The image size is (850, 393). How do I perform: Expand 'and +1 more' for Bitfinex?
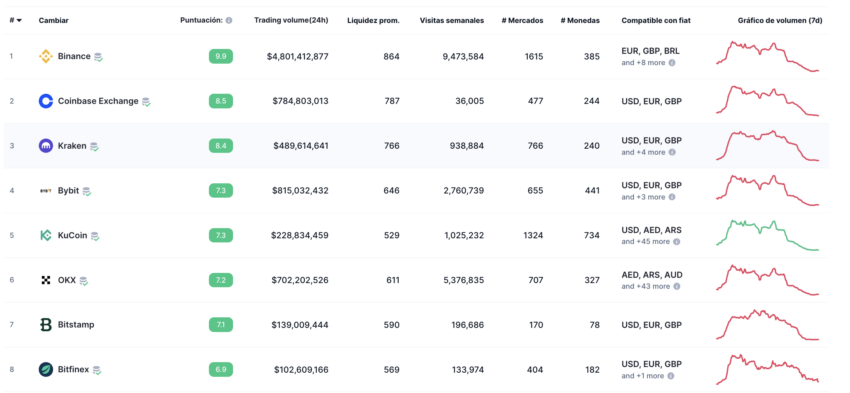(642, 376)
